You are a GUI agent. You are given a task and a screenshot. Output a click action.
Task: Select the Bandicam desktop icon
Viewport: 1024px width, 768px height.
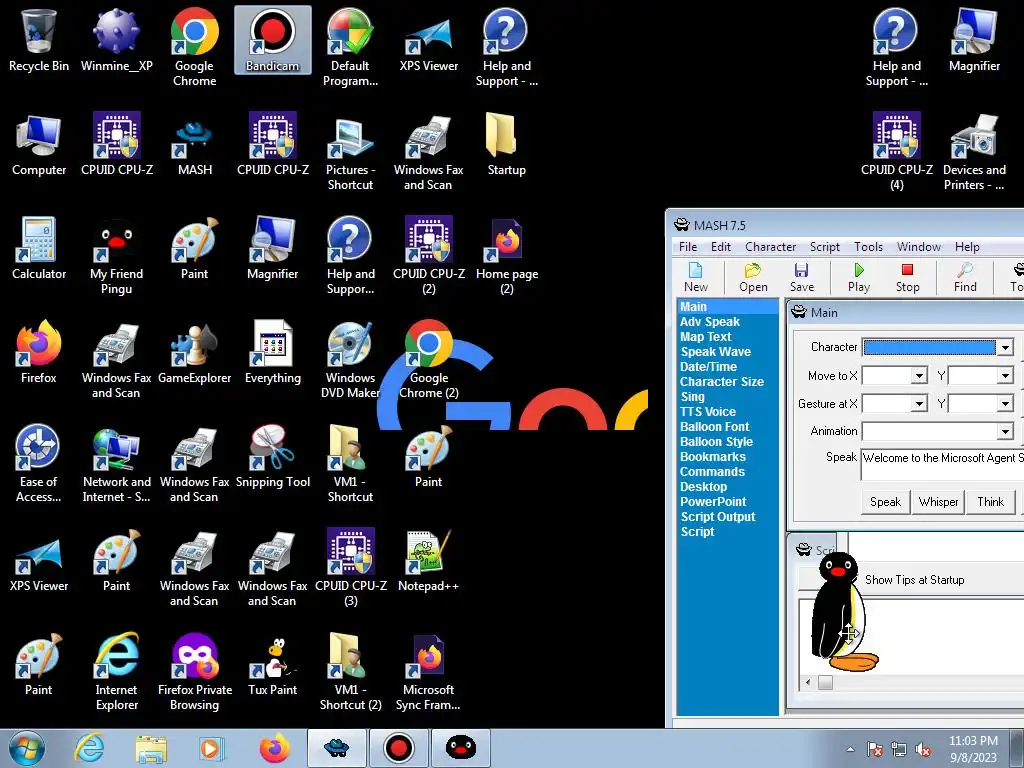coord(272,40)
